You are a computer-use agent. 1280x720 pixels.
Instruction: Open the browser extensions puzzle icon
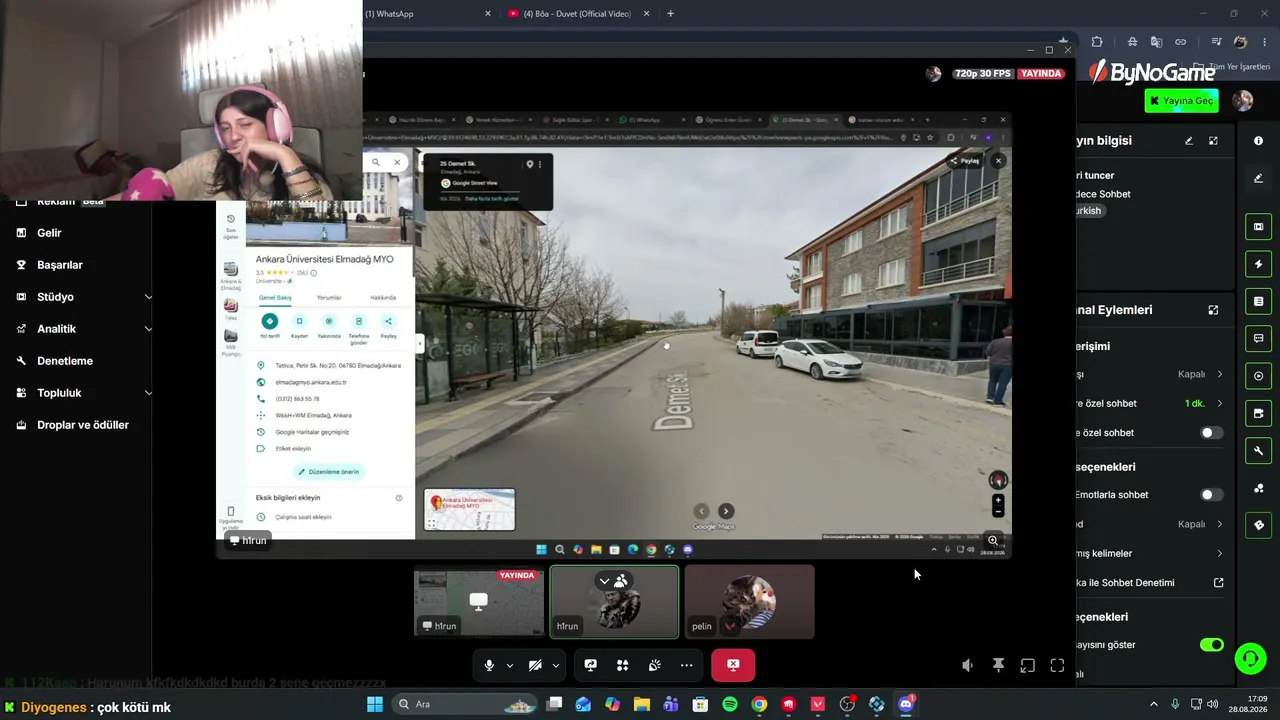[x=1097, y=42]
